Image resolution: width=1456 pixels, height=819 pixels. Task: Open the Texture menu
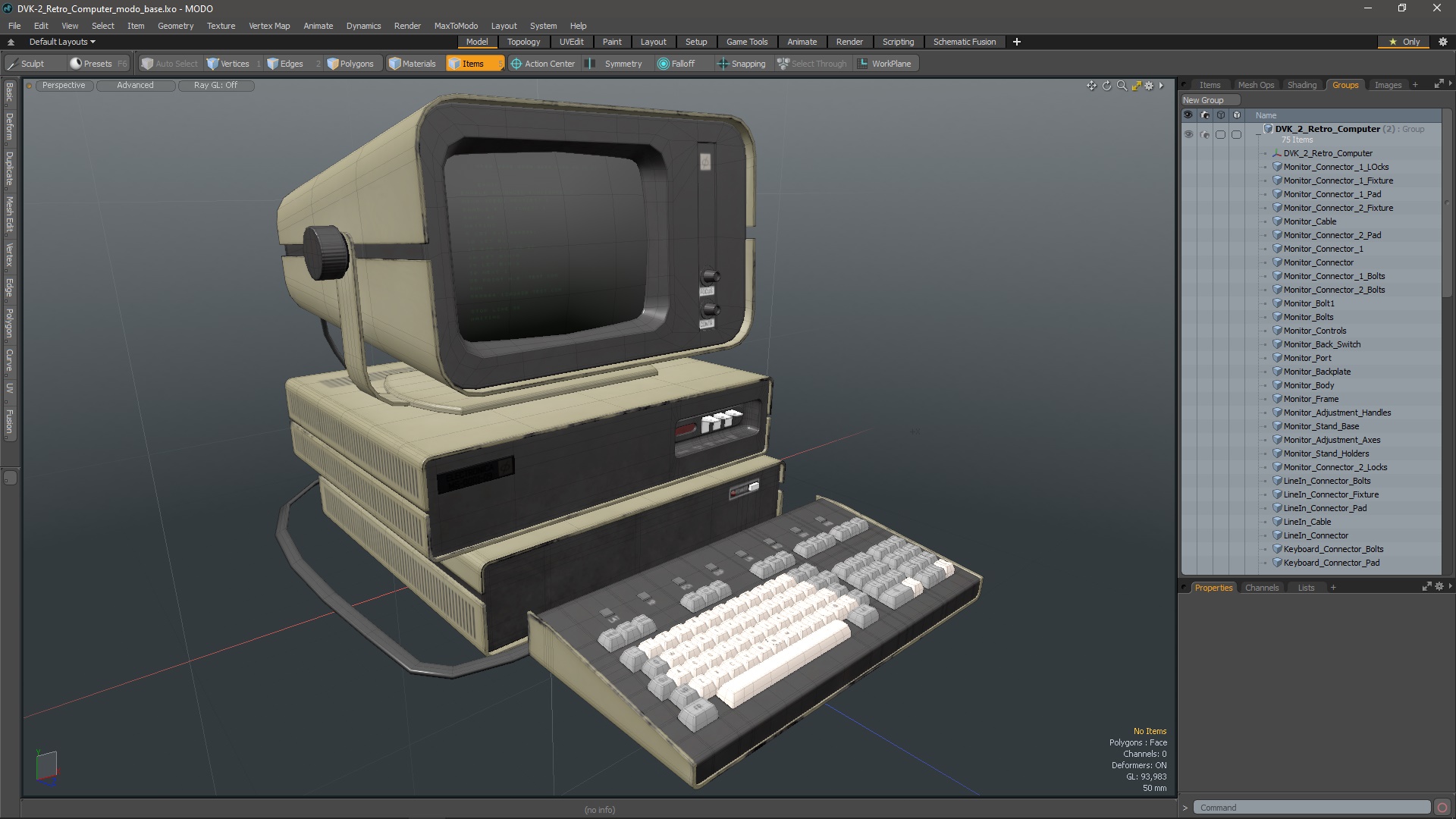click(x=221, y=26)
